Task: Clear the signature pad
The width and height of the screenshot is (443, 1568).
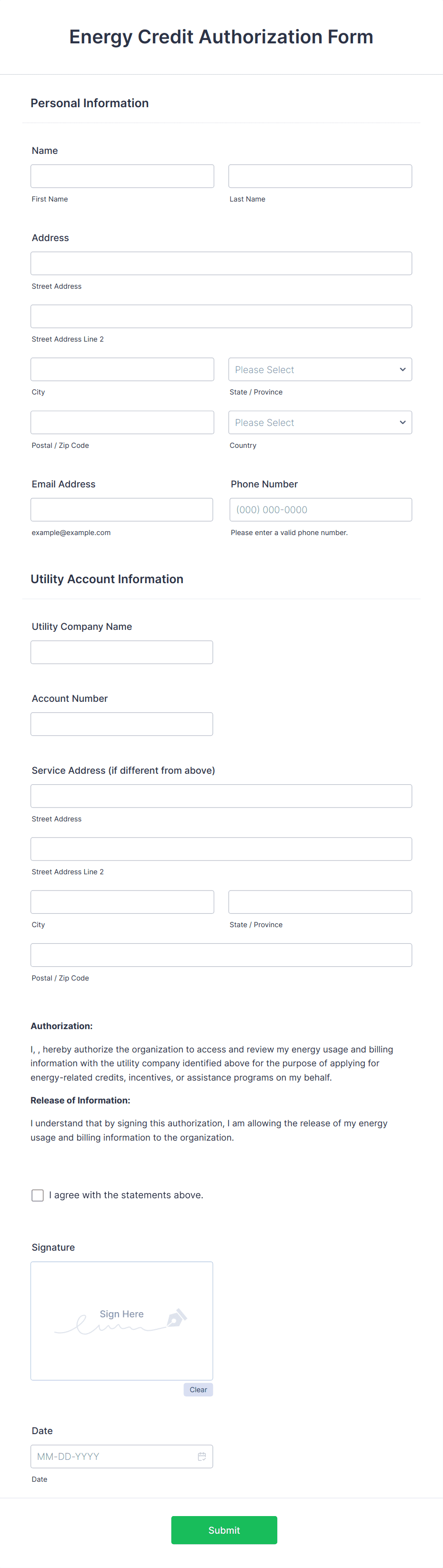Action: coord(198,1389)
